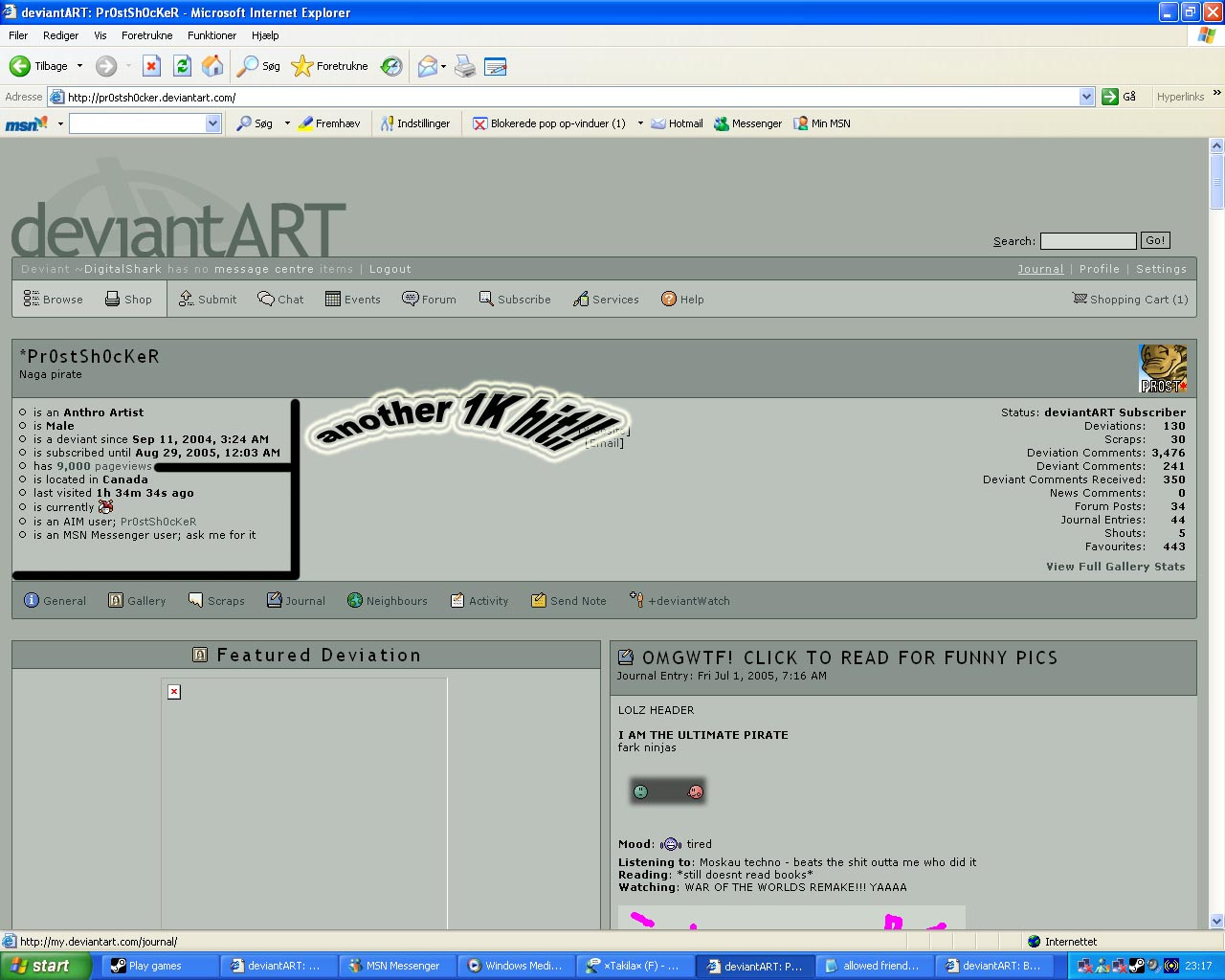This screenshot has height=980, width=1225.
Task: Open Submit in deviantART nav bar
Action: tap(208, 300)
